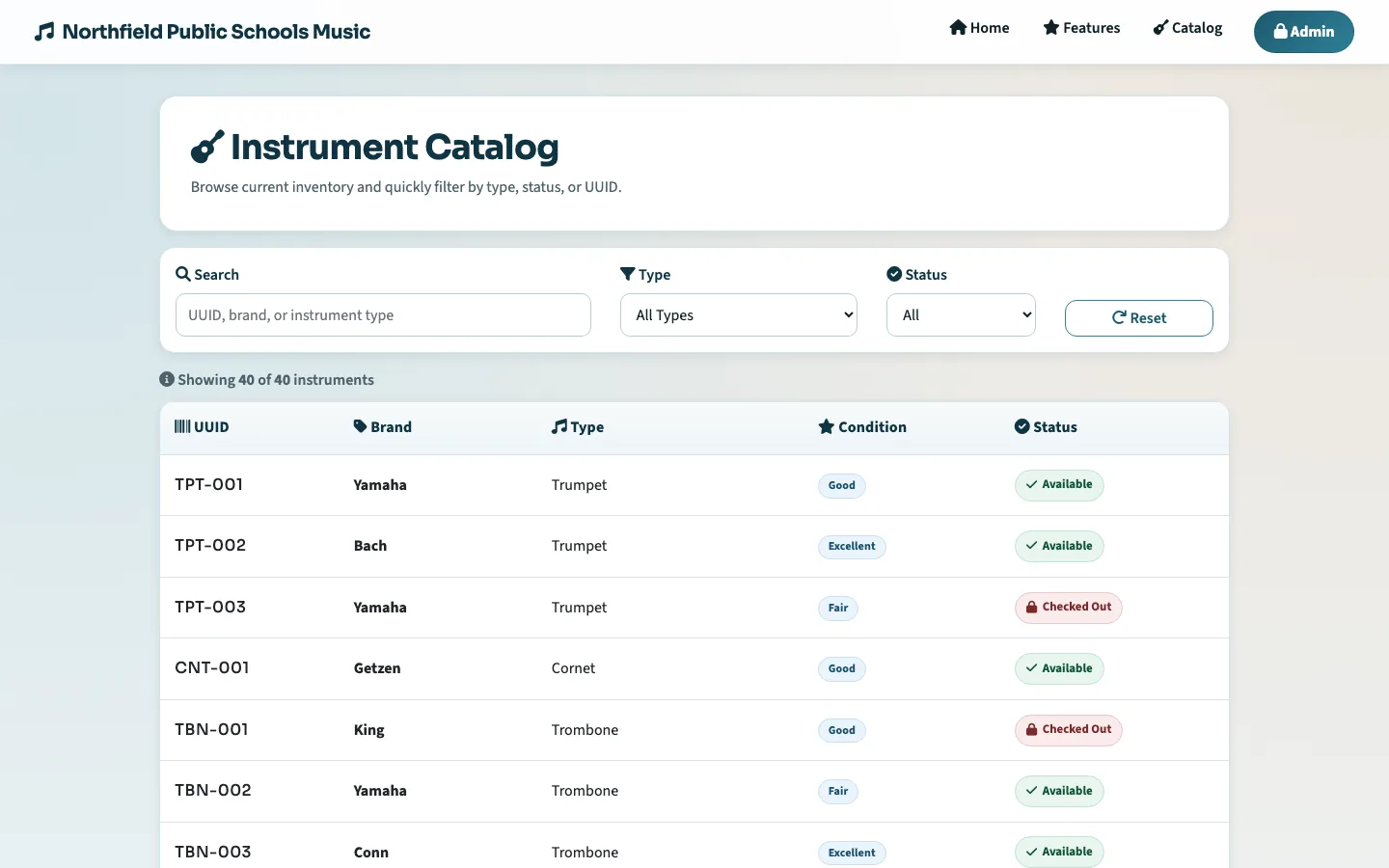Focus the UUID, brand, or instrument search field
Image resolution: width=1389 pixels, height=868 pixels.
click(383, 315)
